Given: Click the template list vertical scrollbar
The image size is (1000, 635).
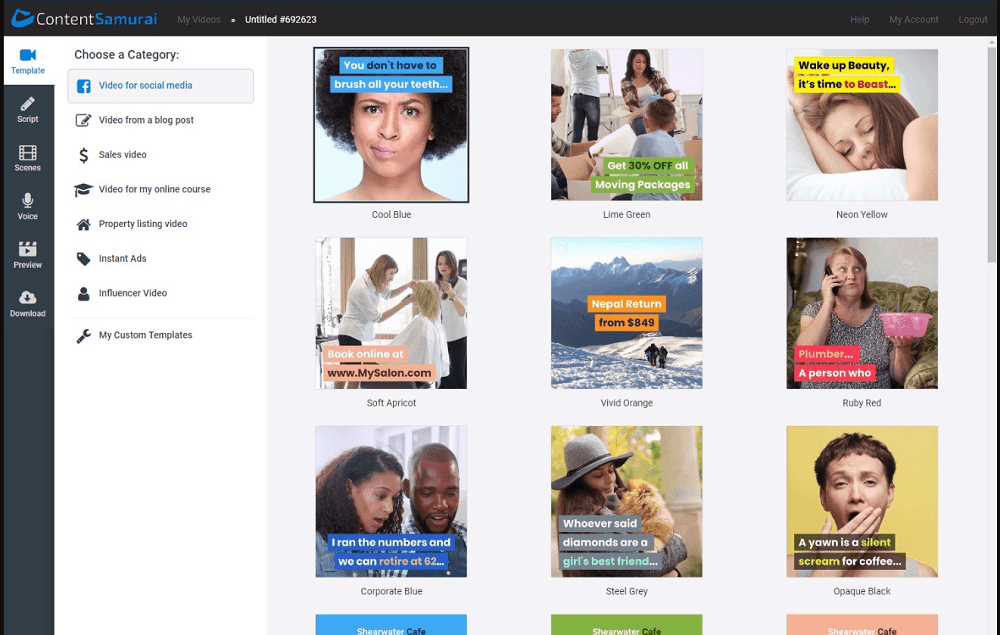Looking at the screenshot, I should click(x=991, y=153).
